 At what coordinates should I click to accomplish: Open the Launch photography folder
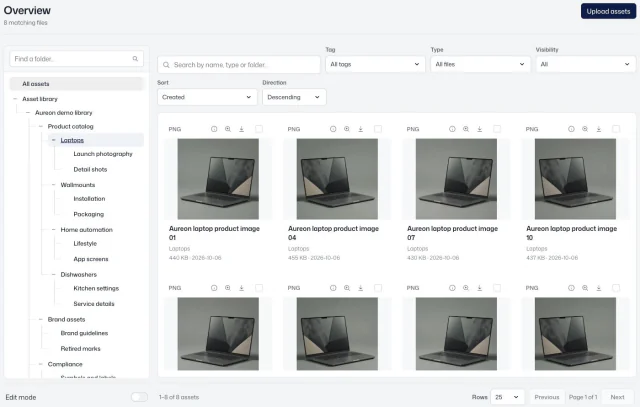(103, 154)
